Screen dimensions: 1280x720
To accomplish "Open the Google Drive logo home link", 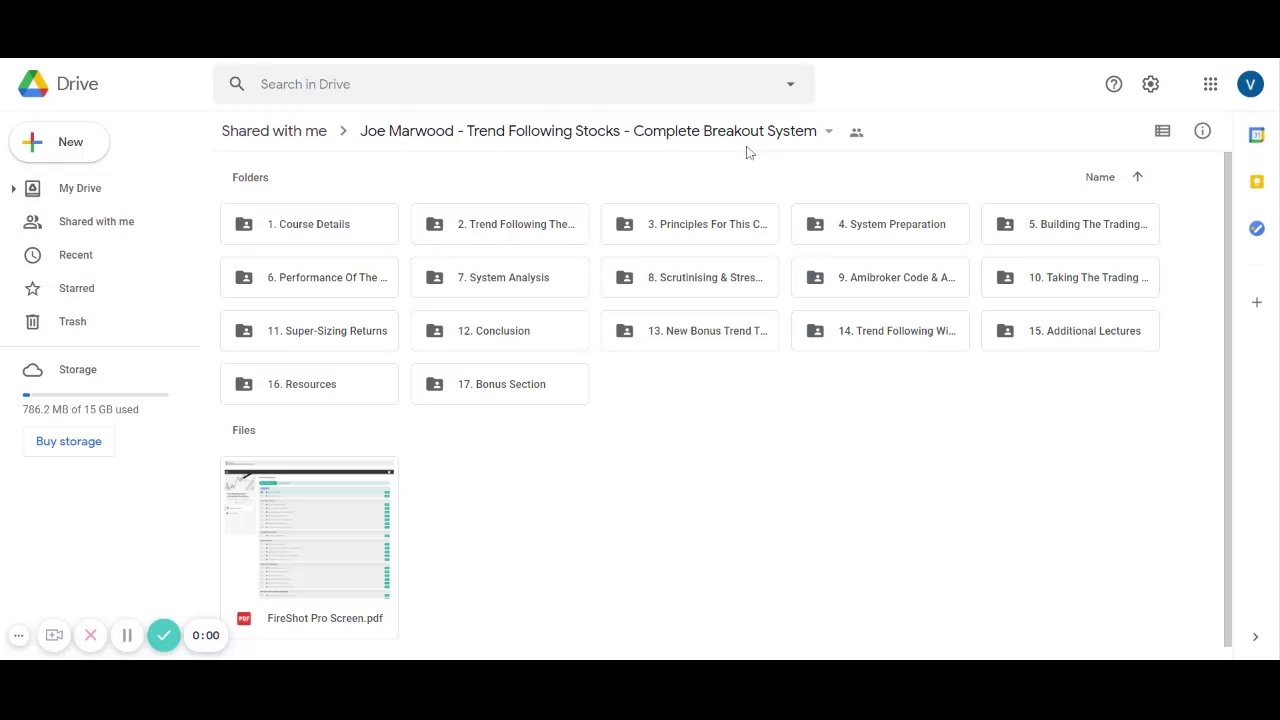I will point(58,84).
